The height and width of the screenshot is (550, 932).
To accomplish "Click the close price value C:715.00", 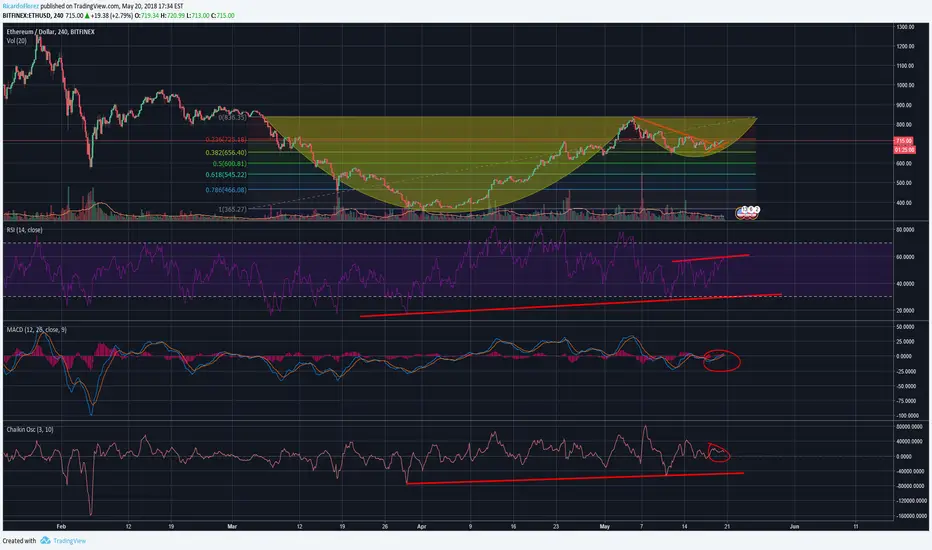I will coord(223,15).
